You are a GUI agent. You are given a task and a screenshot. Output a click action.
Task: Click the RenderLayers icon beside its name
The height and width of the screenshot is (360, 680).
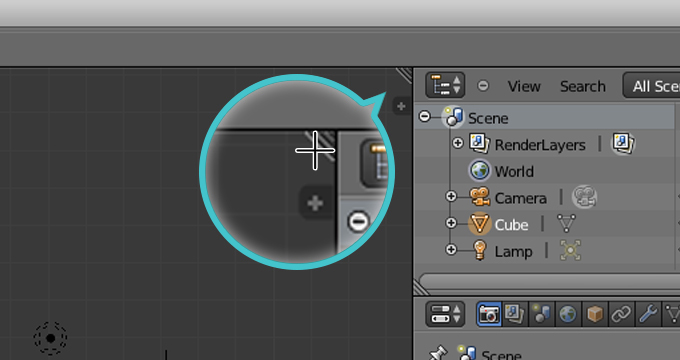(480, 144)
